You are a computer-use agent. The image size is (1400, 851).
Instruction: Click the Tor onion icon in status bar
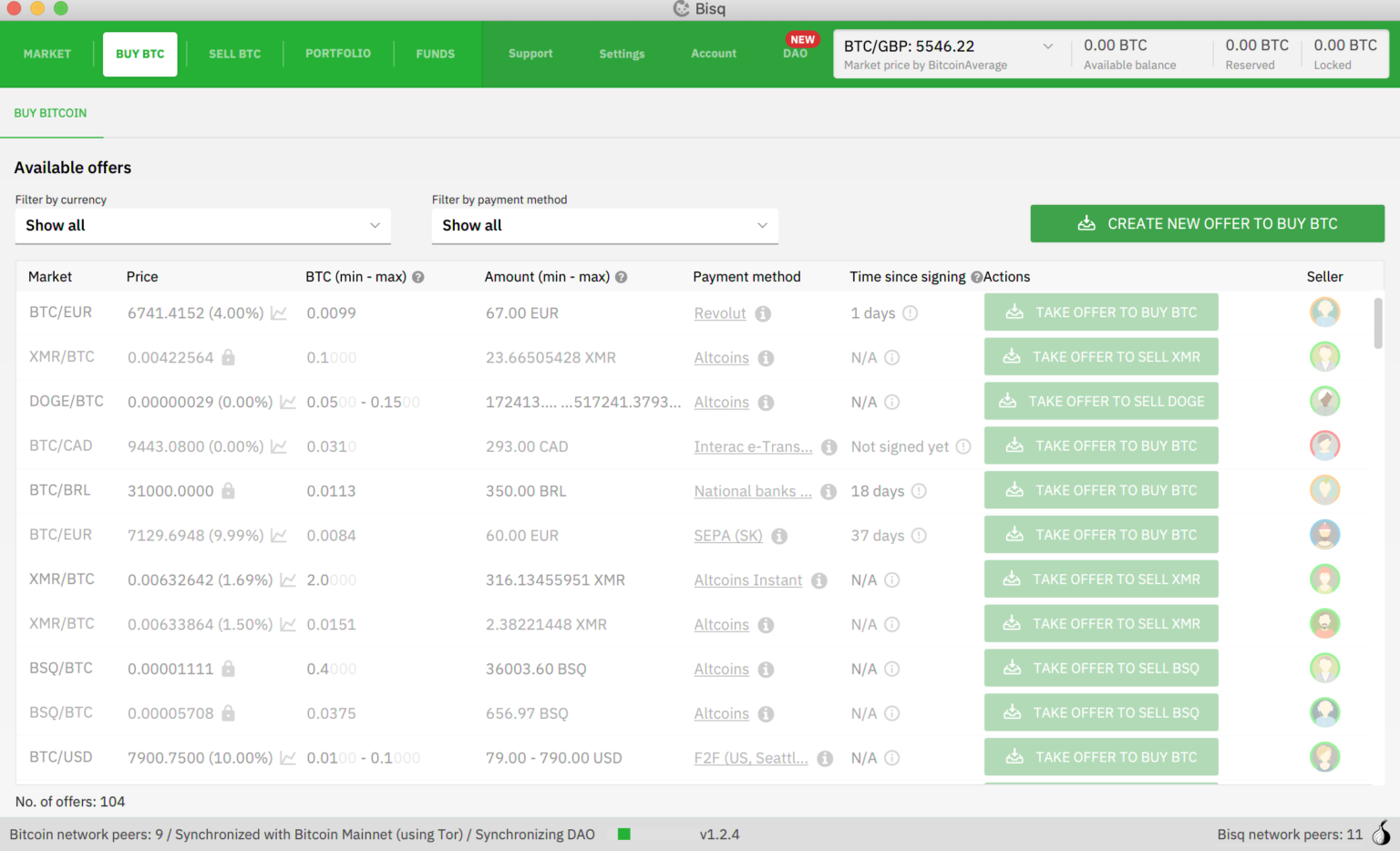(1382, 833)
